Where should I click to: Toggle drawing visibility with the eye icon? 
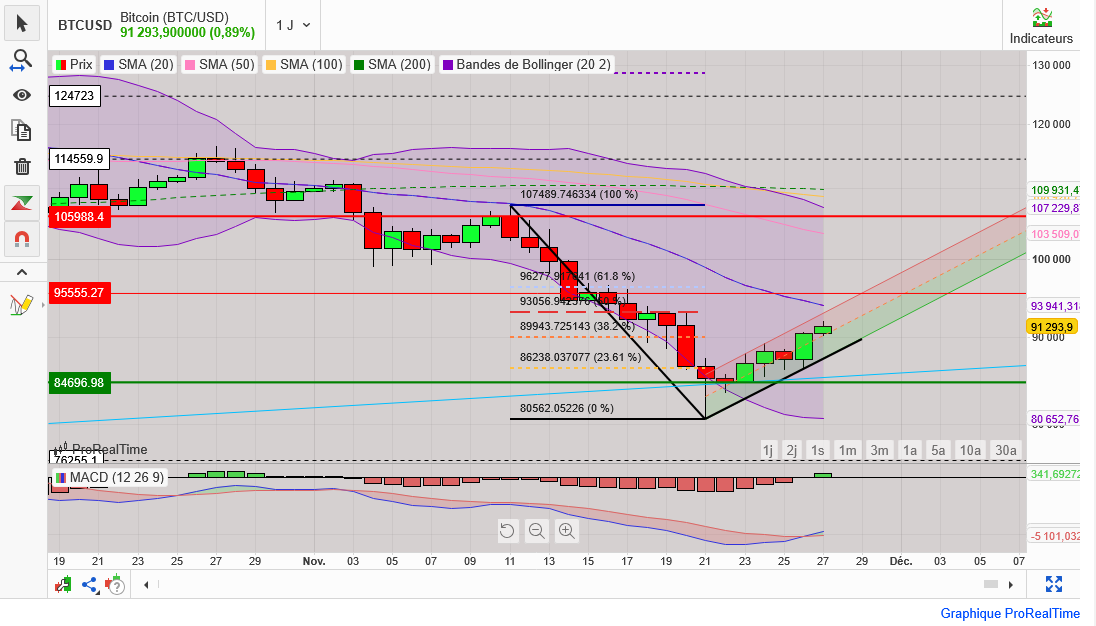pos(22,95)
